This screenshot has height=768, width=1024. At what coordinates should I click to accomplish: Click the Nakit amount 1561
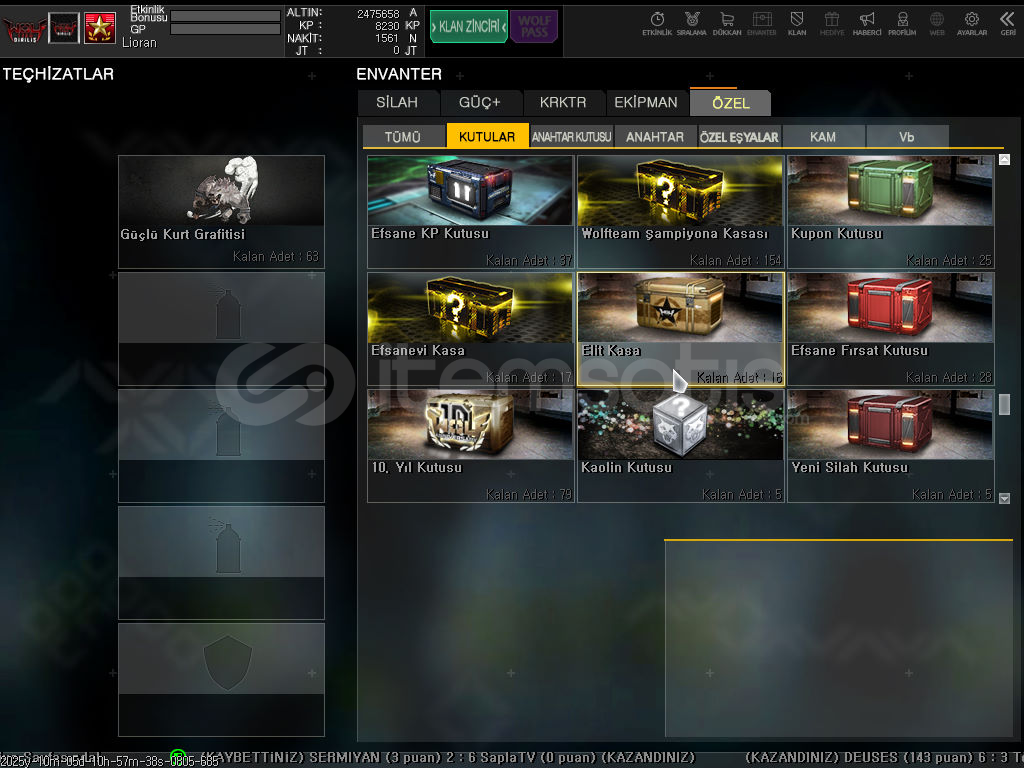coord(387,38)
